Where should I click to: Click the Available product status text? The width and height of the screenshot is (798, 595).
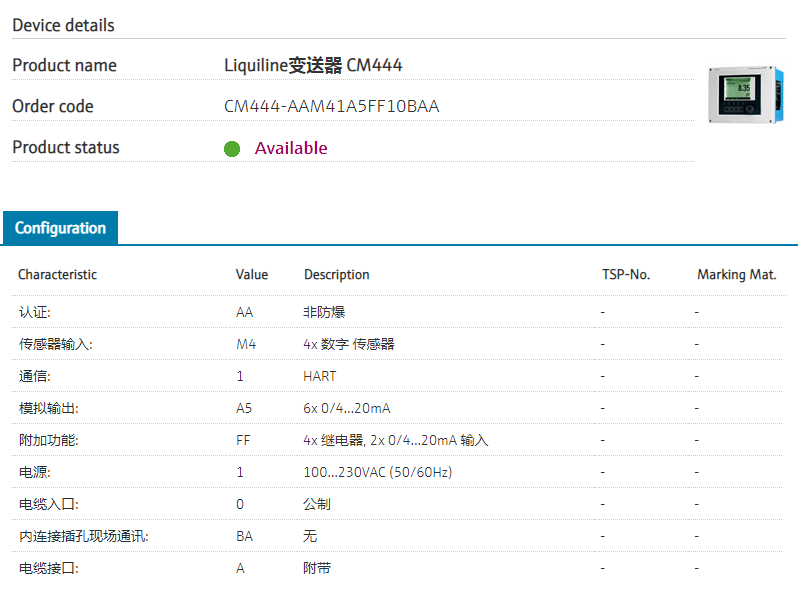point(291,148)
